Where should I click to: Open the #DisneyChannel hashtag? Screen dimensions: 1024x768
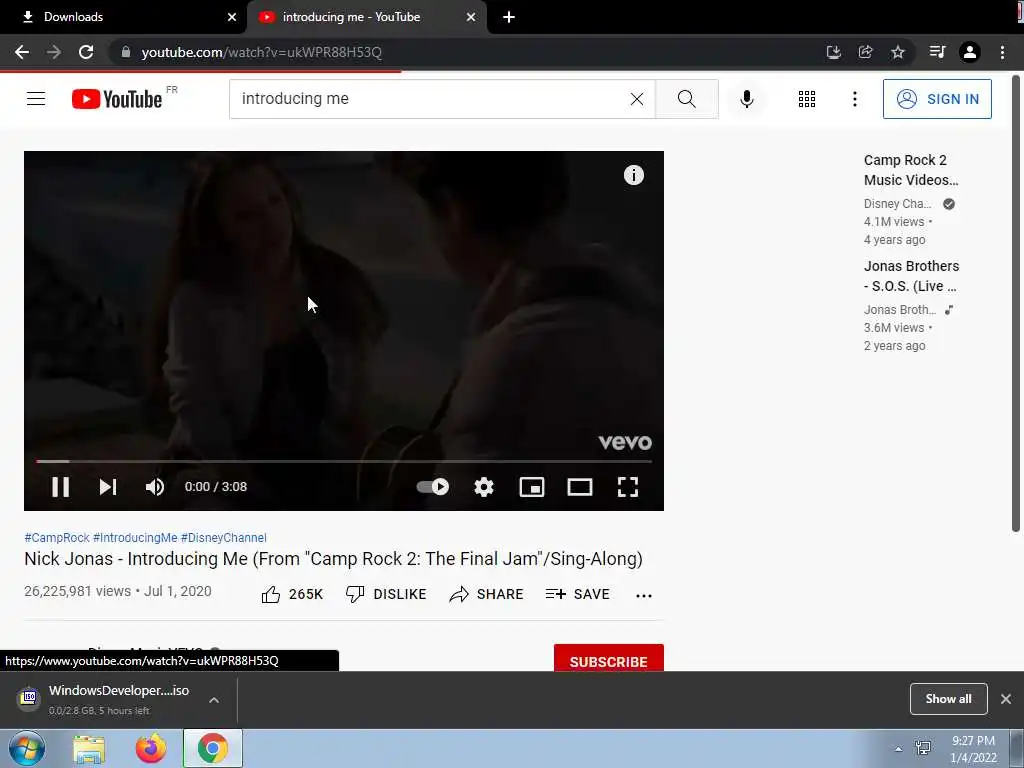pyautogui.click(x=224, y=537)
